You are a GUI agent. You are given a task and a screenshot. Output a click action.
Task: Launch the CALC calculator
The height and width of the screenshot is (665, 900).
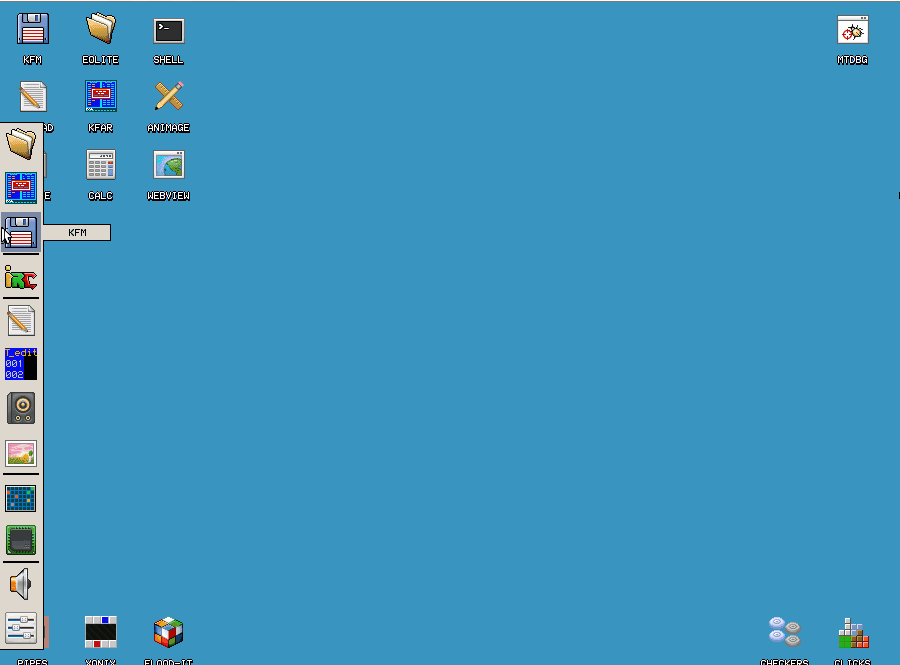tap(101, 165)
